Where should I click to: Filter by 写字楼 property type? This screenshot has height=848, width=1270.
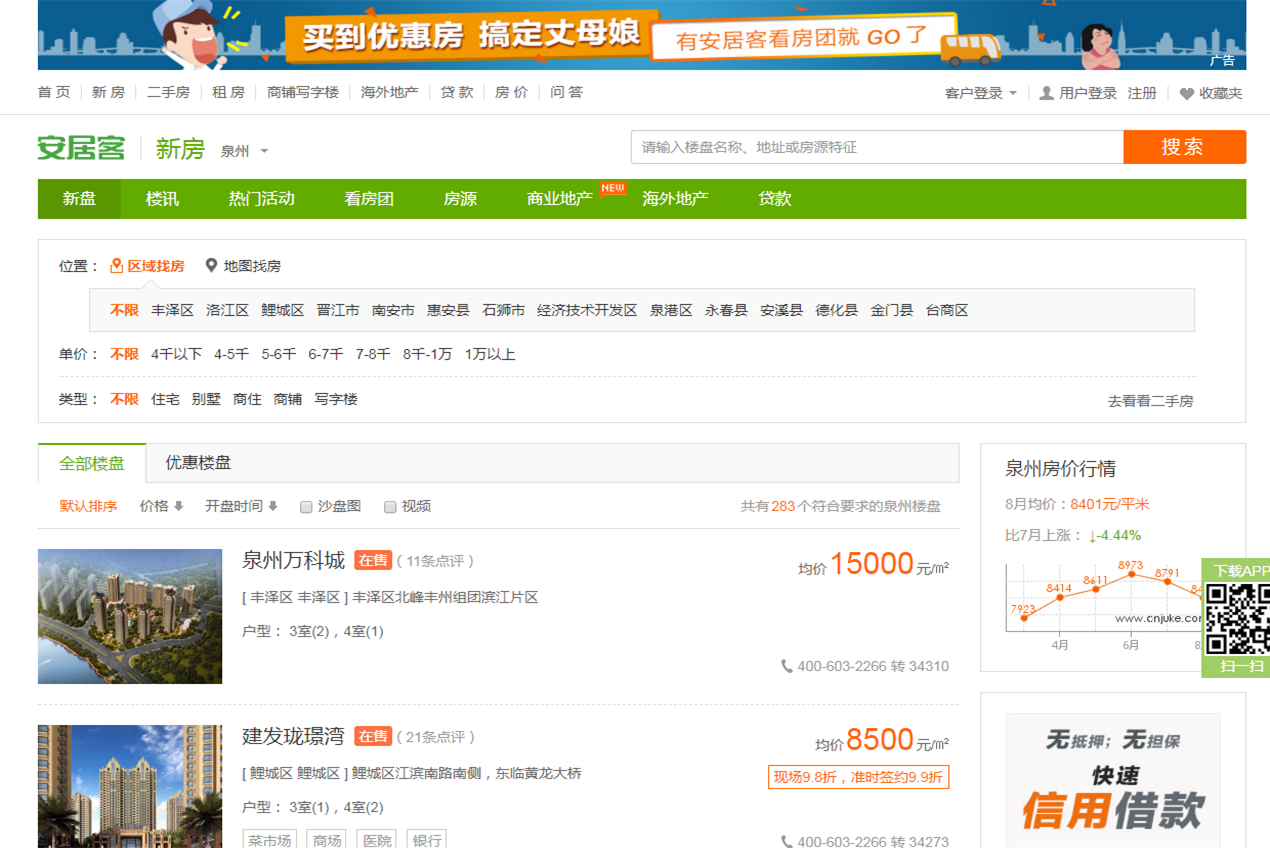point(336,399)
